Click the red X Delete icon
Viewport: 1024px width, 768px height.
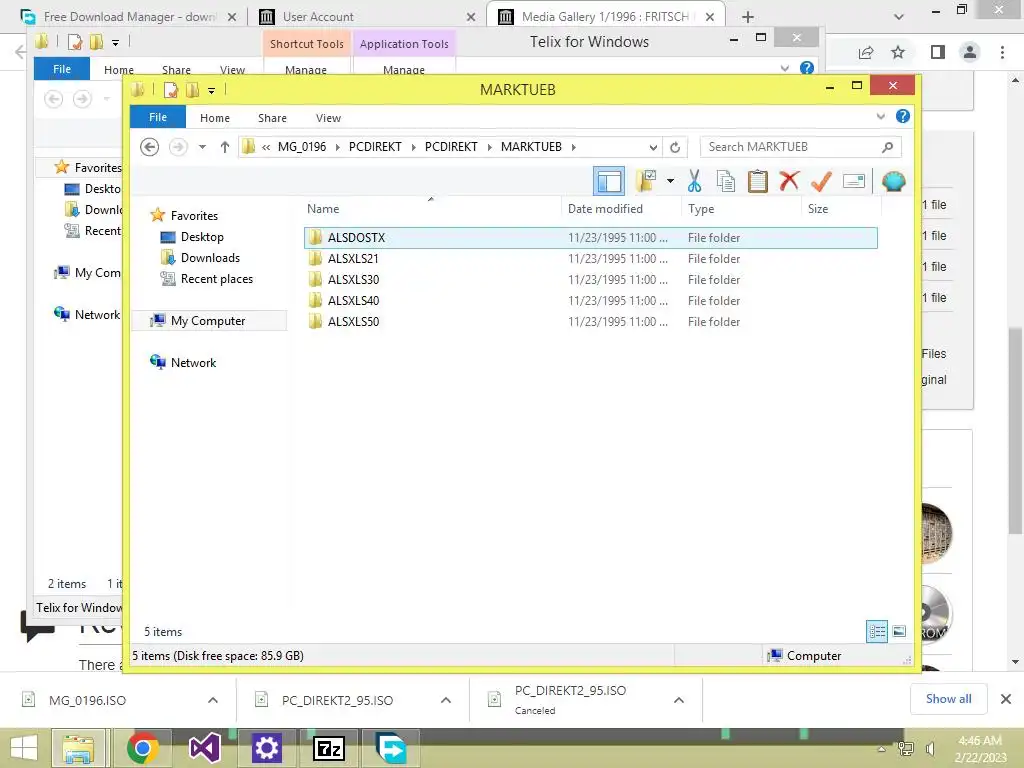pyautogui.click(x=790, y=181)
